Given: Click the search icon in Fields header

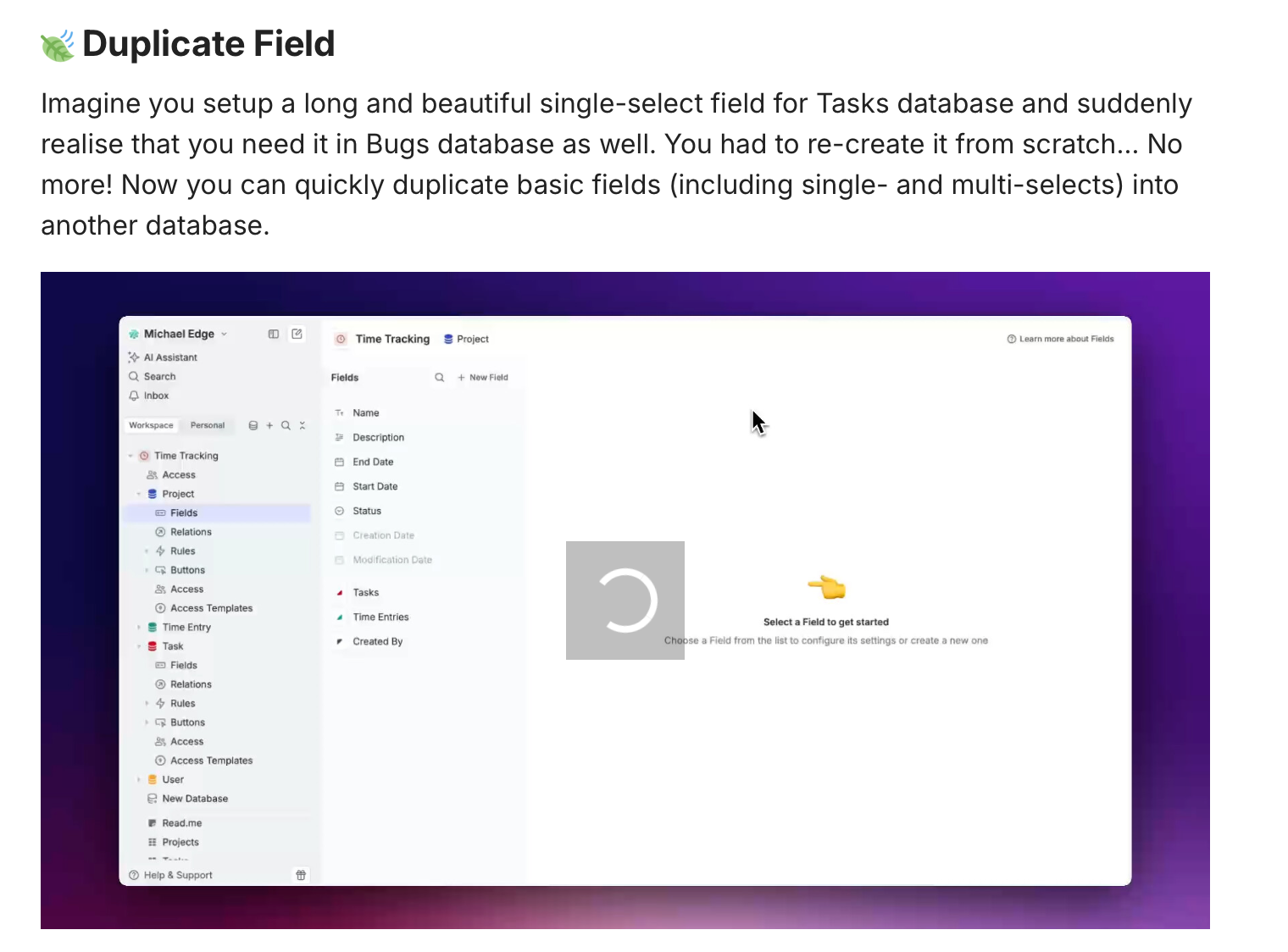Looking at the screenshot, I should [x=439, y=378].
